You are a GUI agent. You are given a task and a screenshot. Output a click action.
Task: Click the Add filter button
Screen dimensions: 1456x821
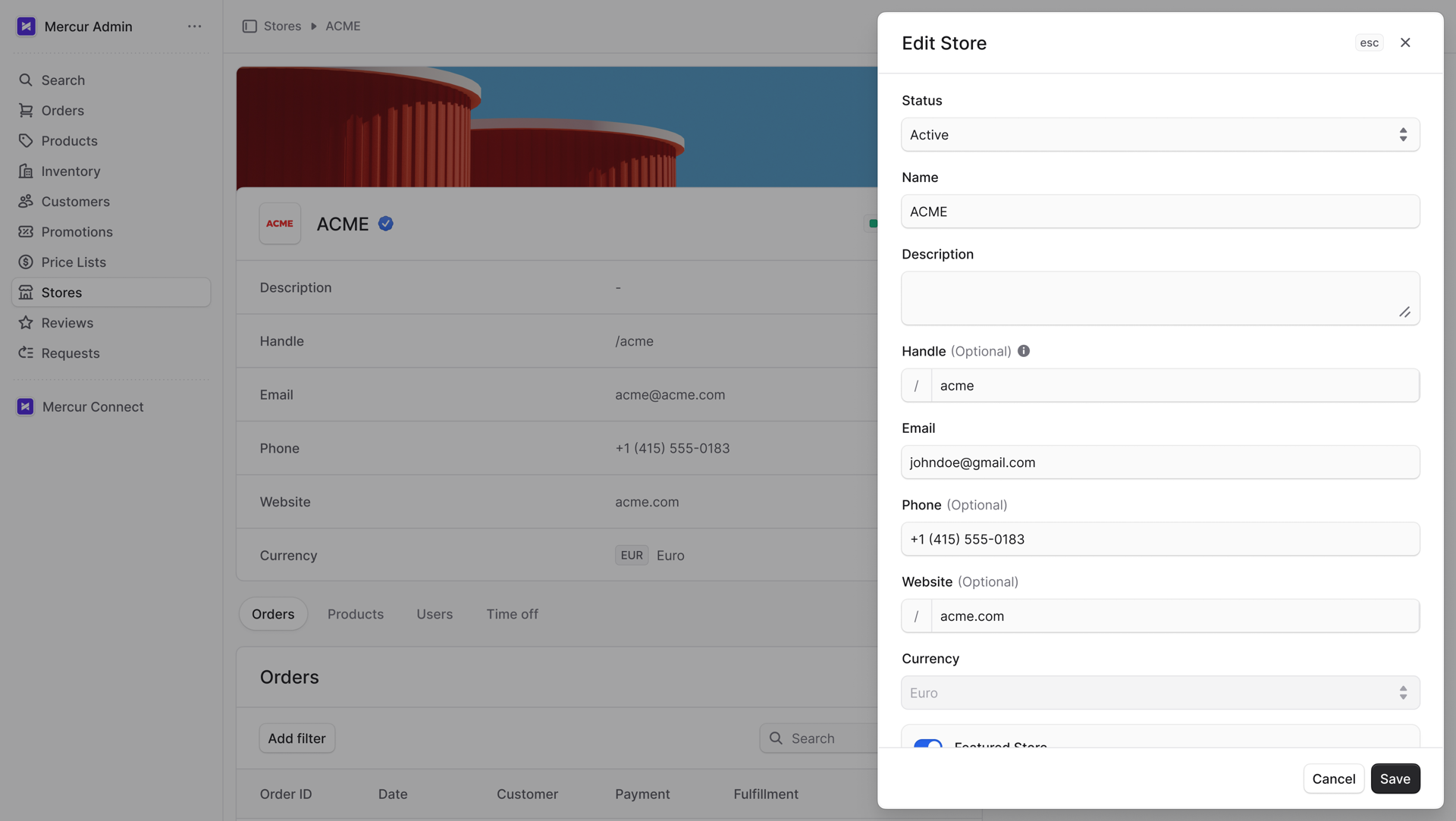pos(297,738)
